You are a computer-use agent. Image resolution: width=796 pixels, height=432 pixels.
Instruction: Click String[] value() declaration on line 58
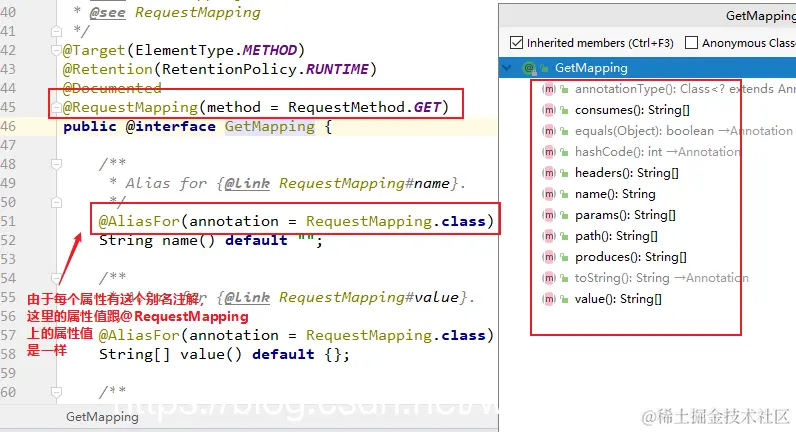click(x=224, y=354)
